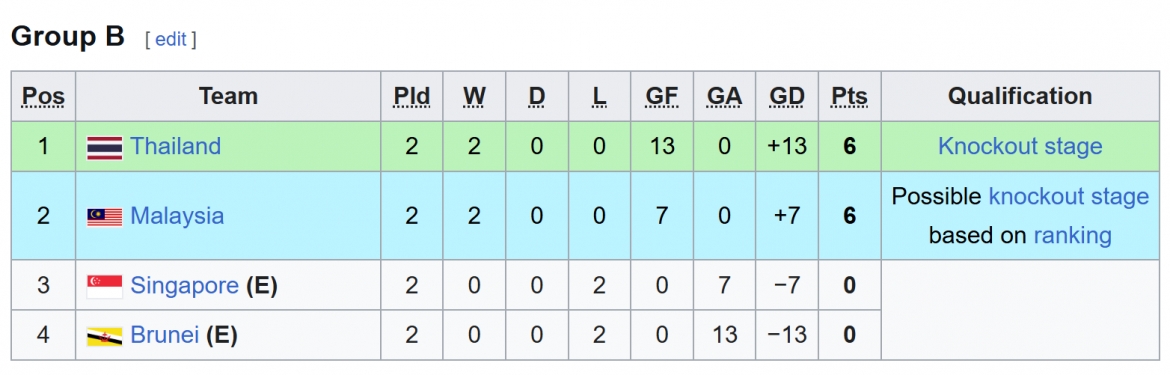The width and height of the screenshot is (1170, 375).
Task: Open the Brunei team link
Action: (164, 335)
